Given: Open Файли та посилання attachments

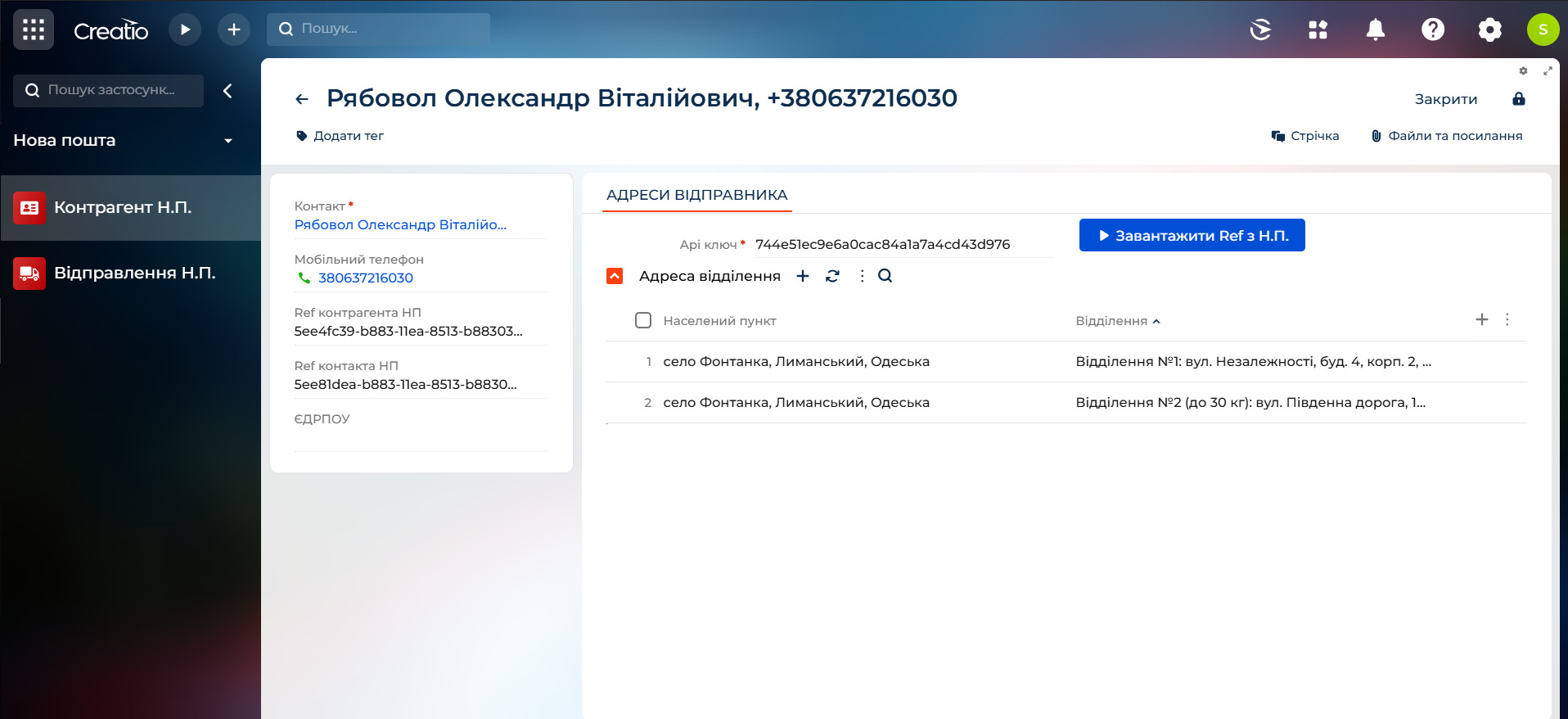Looking at the screenshot, I should coord(1447,136).
